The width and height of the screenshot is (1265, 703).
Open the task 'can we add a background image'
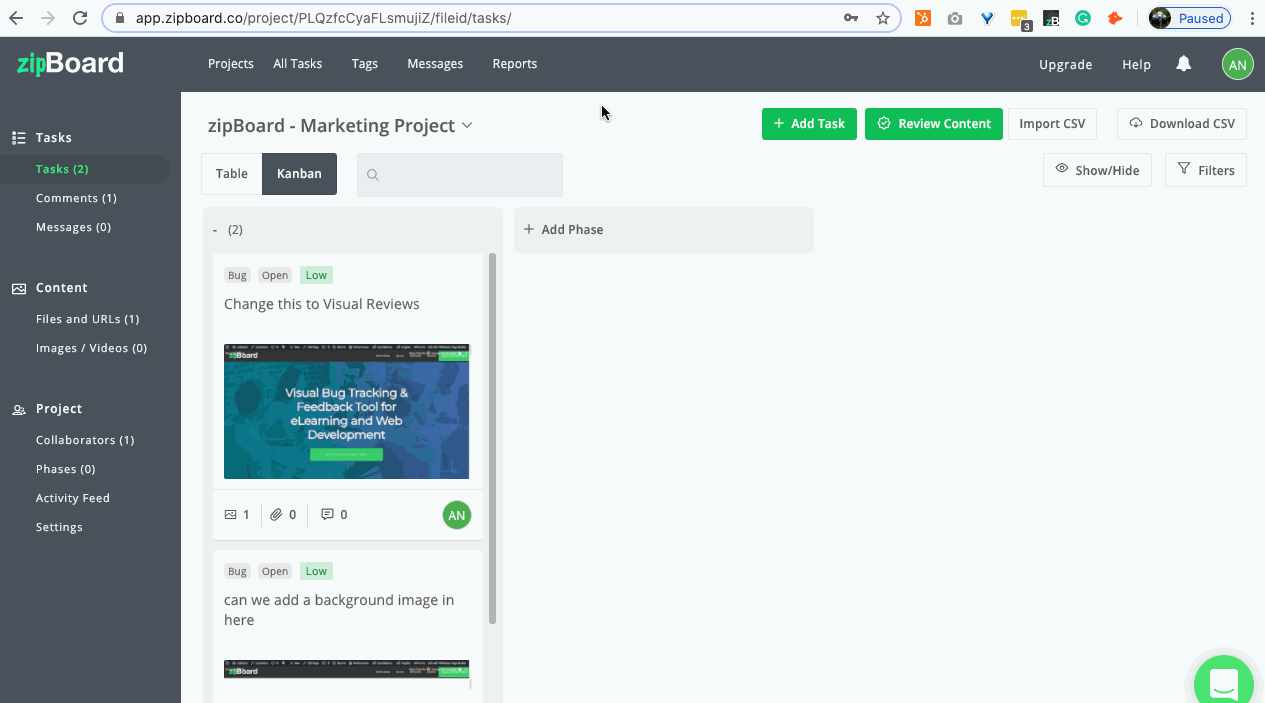click(339, 610)
